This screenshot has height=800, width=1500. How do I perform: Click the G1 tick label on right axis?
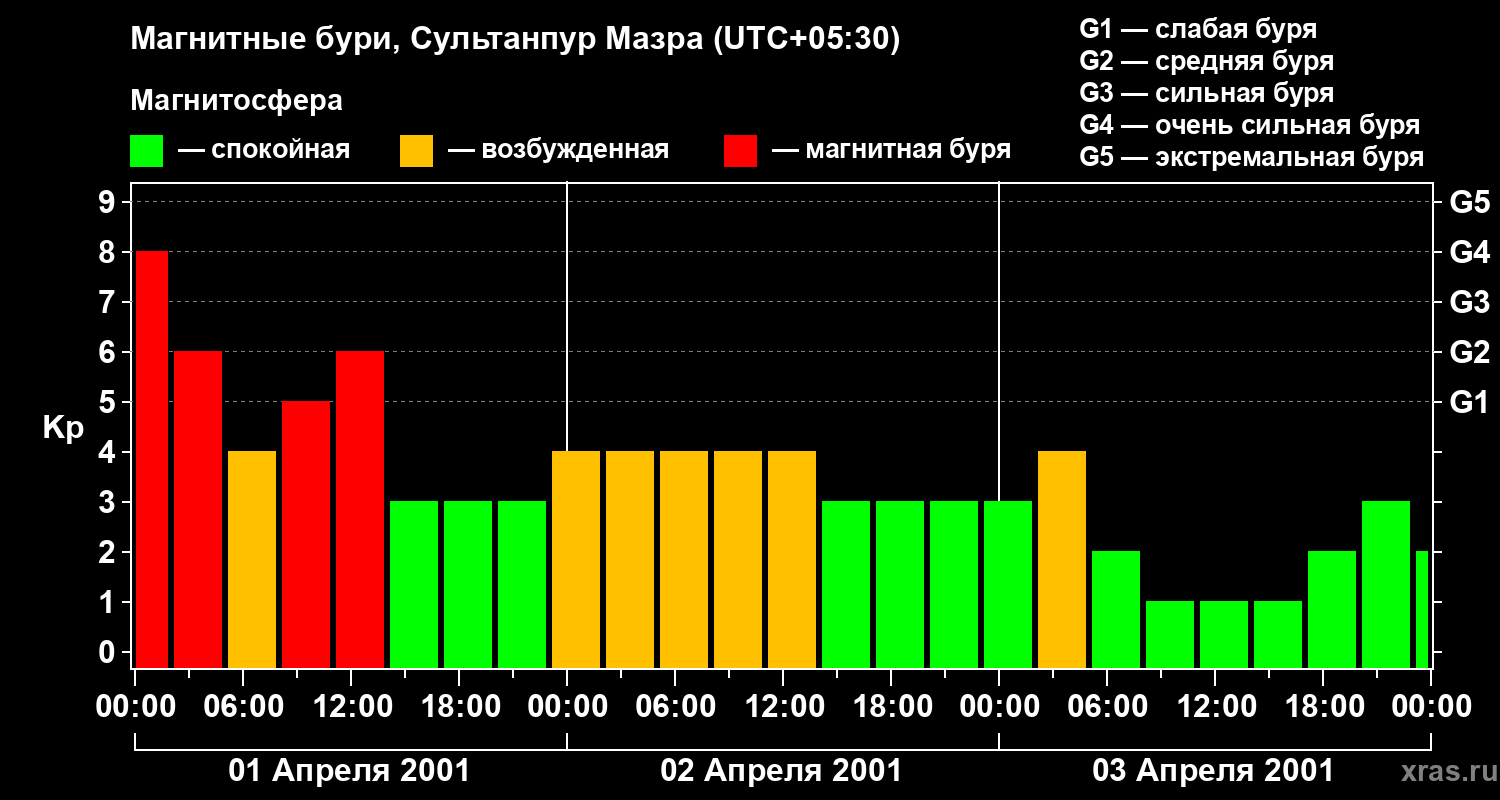point(1469,402)
